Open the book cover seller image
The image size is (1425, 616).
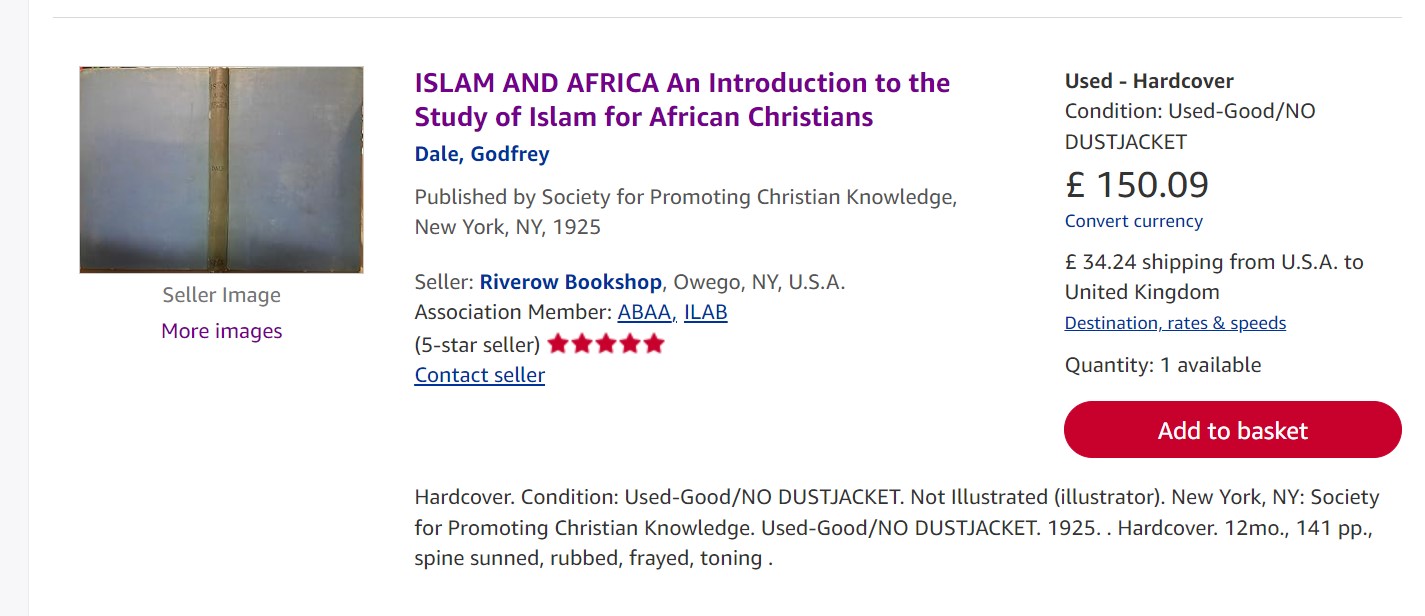tap(221, 170)
